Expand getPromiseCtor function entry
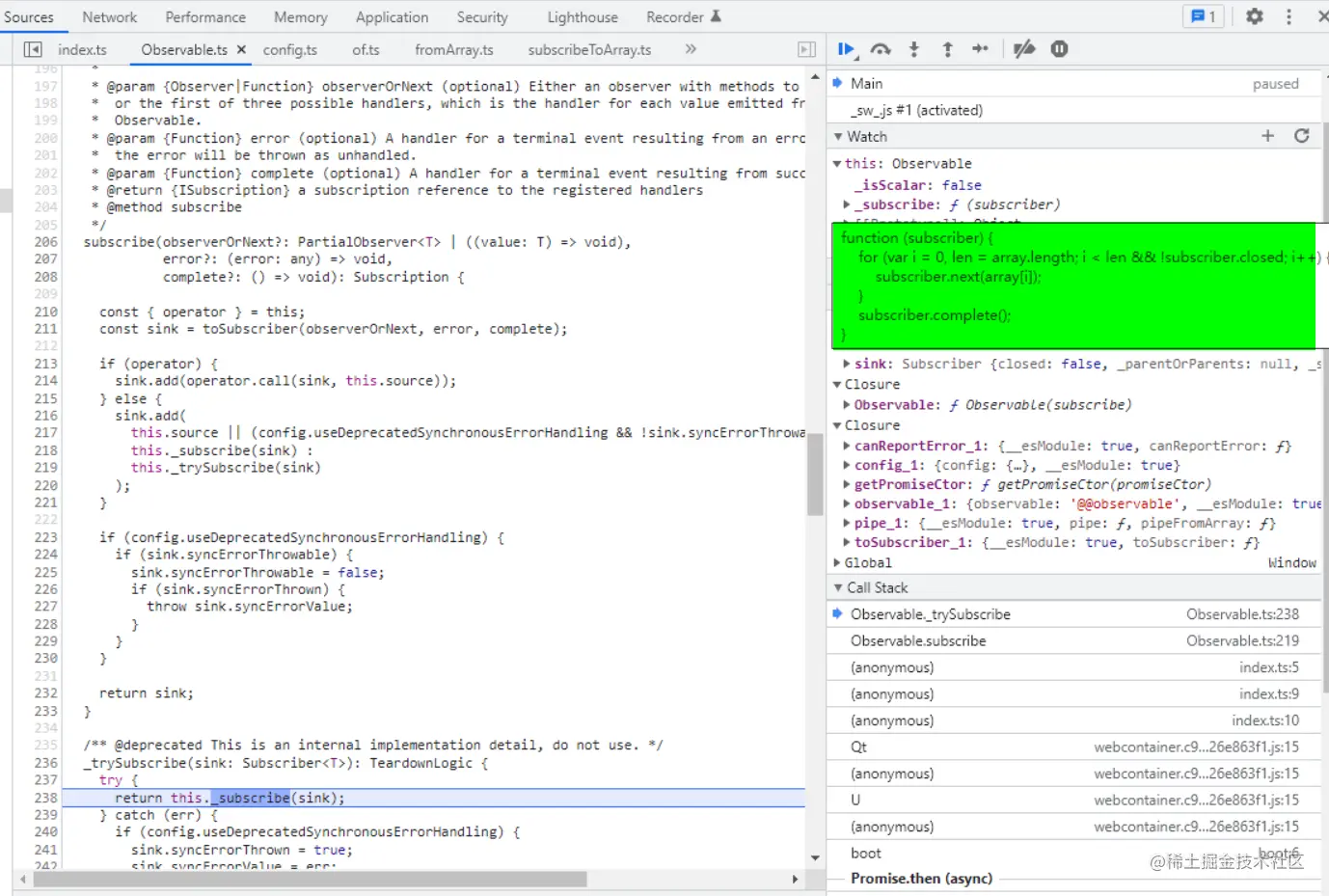The image size is (1329, 896). pyautogui.click(x=847, y=484)
